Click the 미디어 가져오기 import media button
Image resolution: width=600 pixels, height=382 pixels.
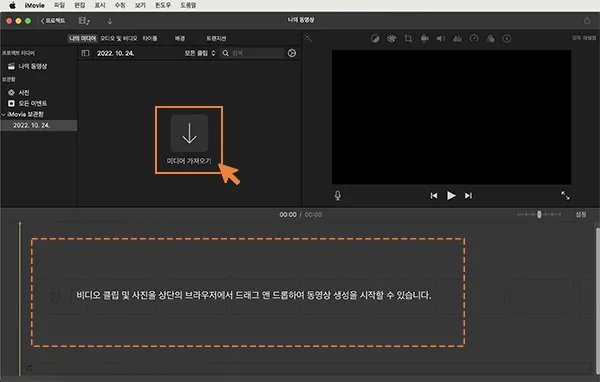coord(189,140)
